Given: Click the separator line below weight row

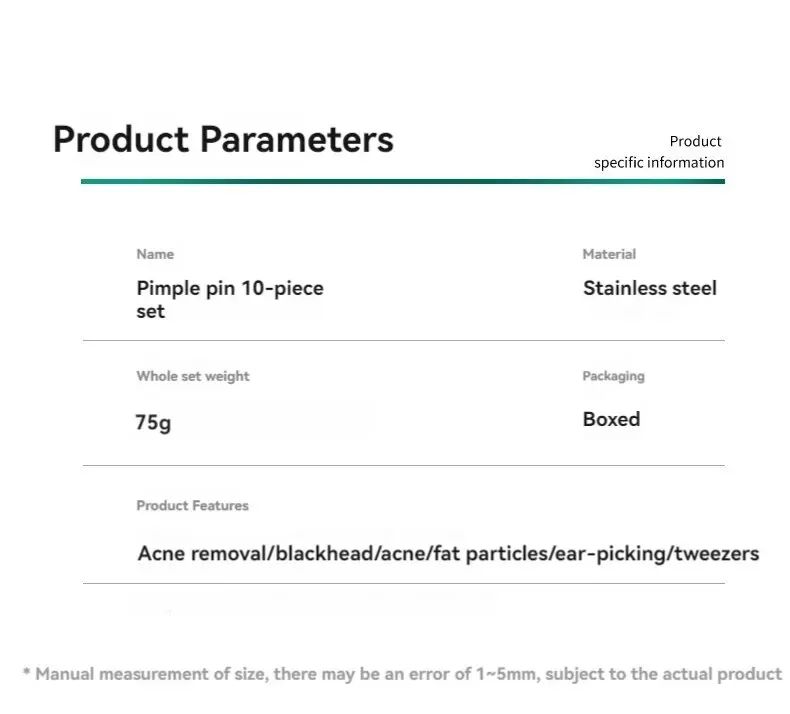Looking at the screenshot, I should pos(404,466).
